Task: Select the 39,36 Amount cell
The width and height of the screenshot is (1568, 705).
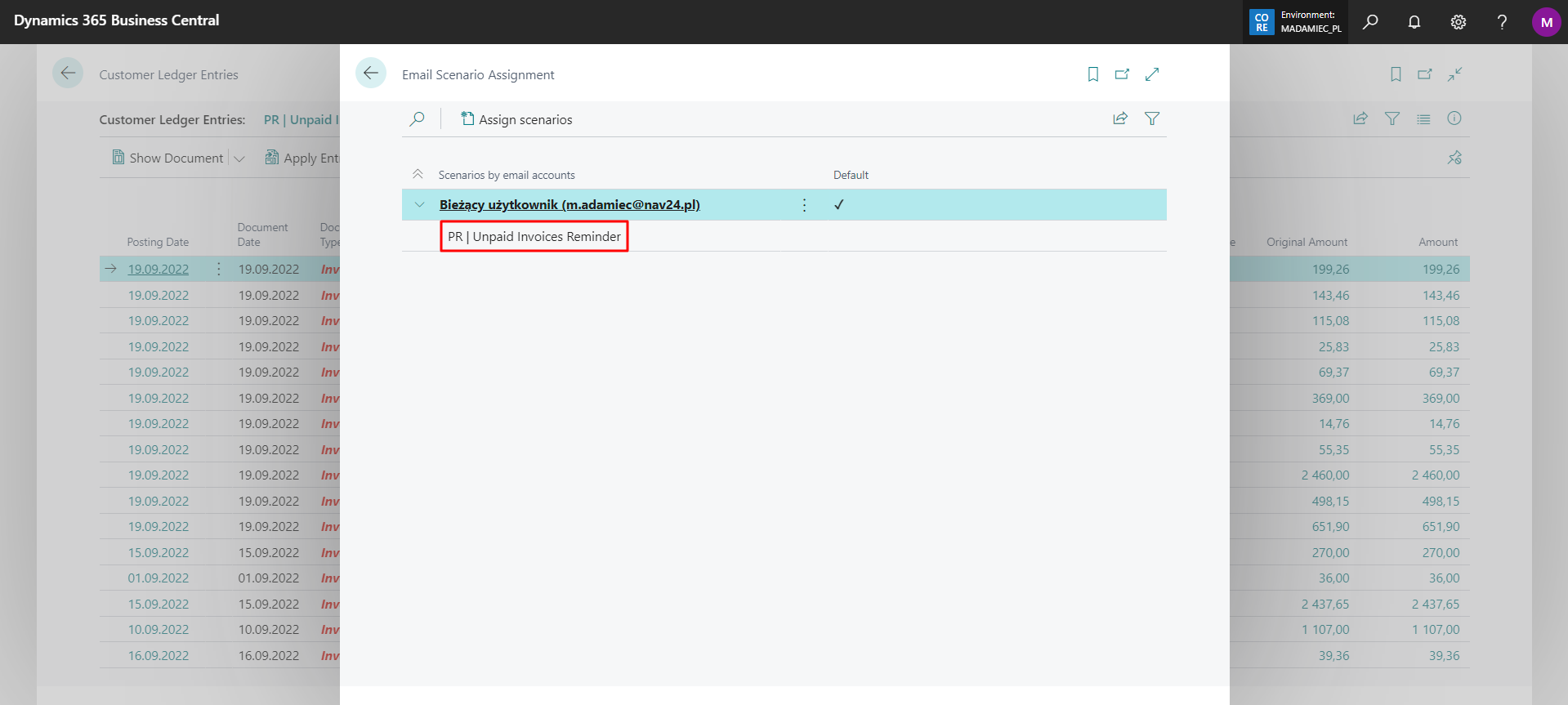Action: [x=1444, y=656]
